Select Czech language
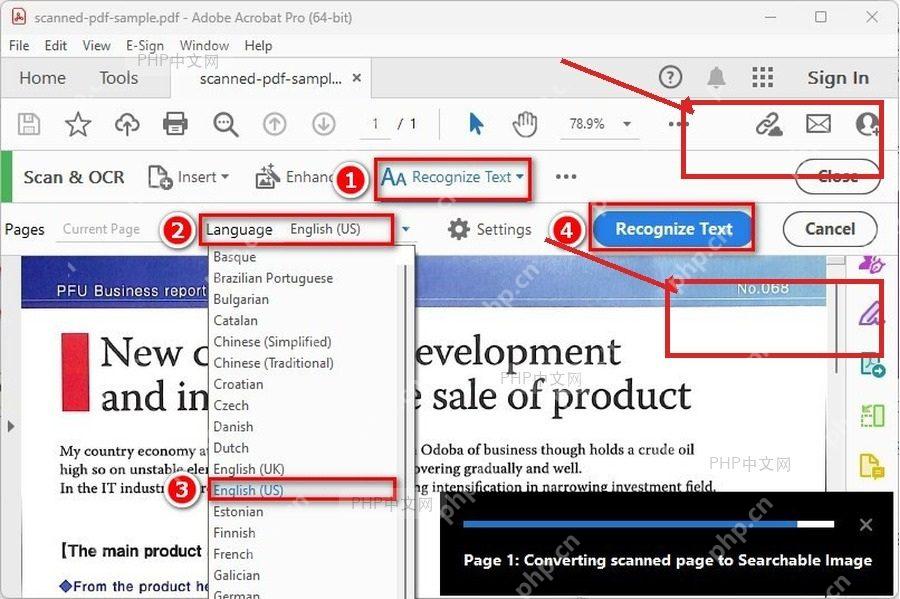 click(x=231, y=406)
